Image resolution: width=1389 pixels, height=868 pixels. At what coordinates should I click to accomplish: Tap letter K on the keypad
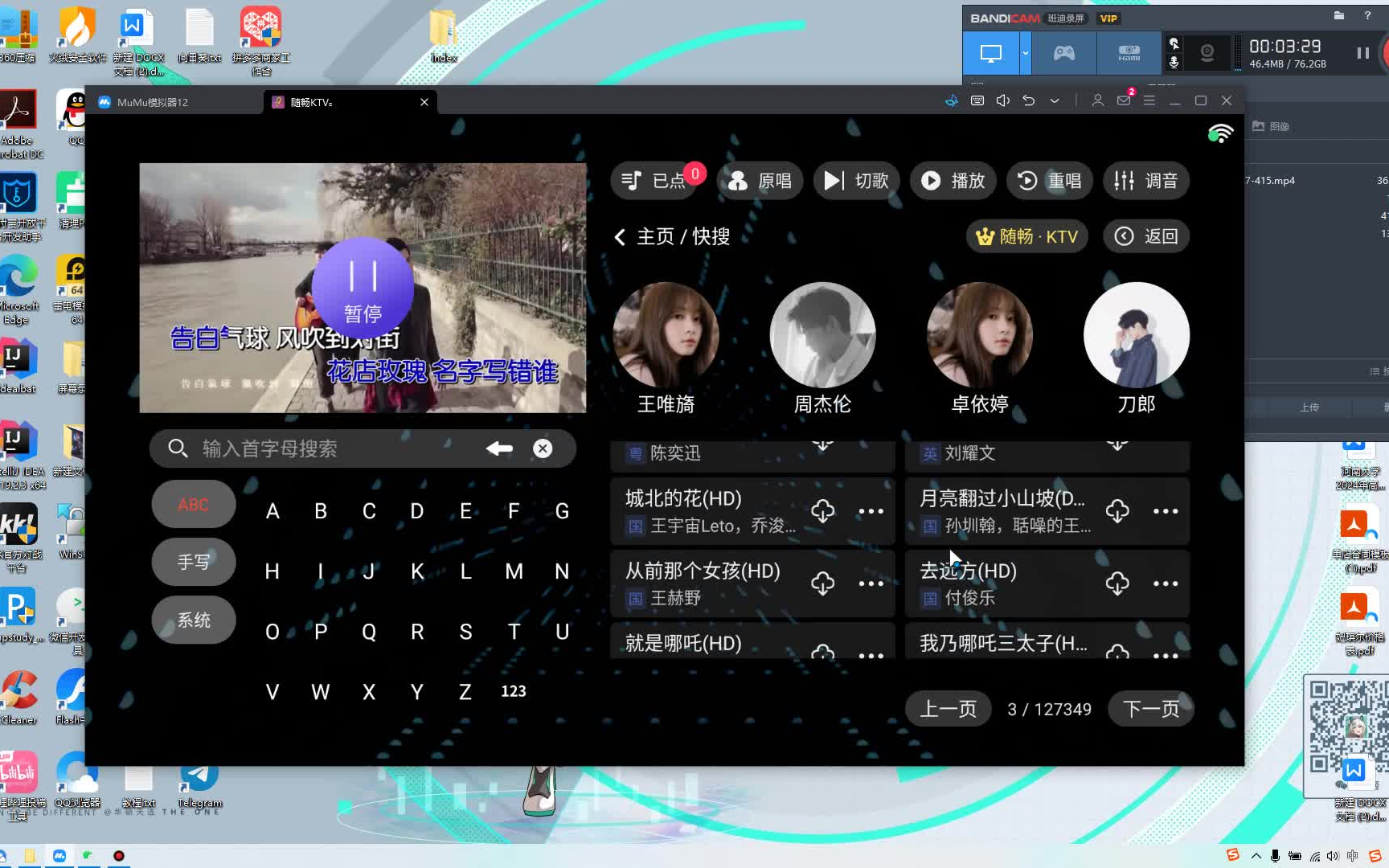coord(417,571)
